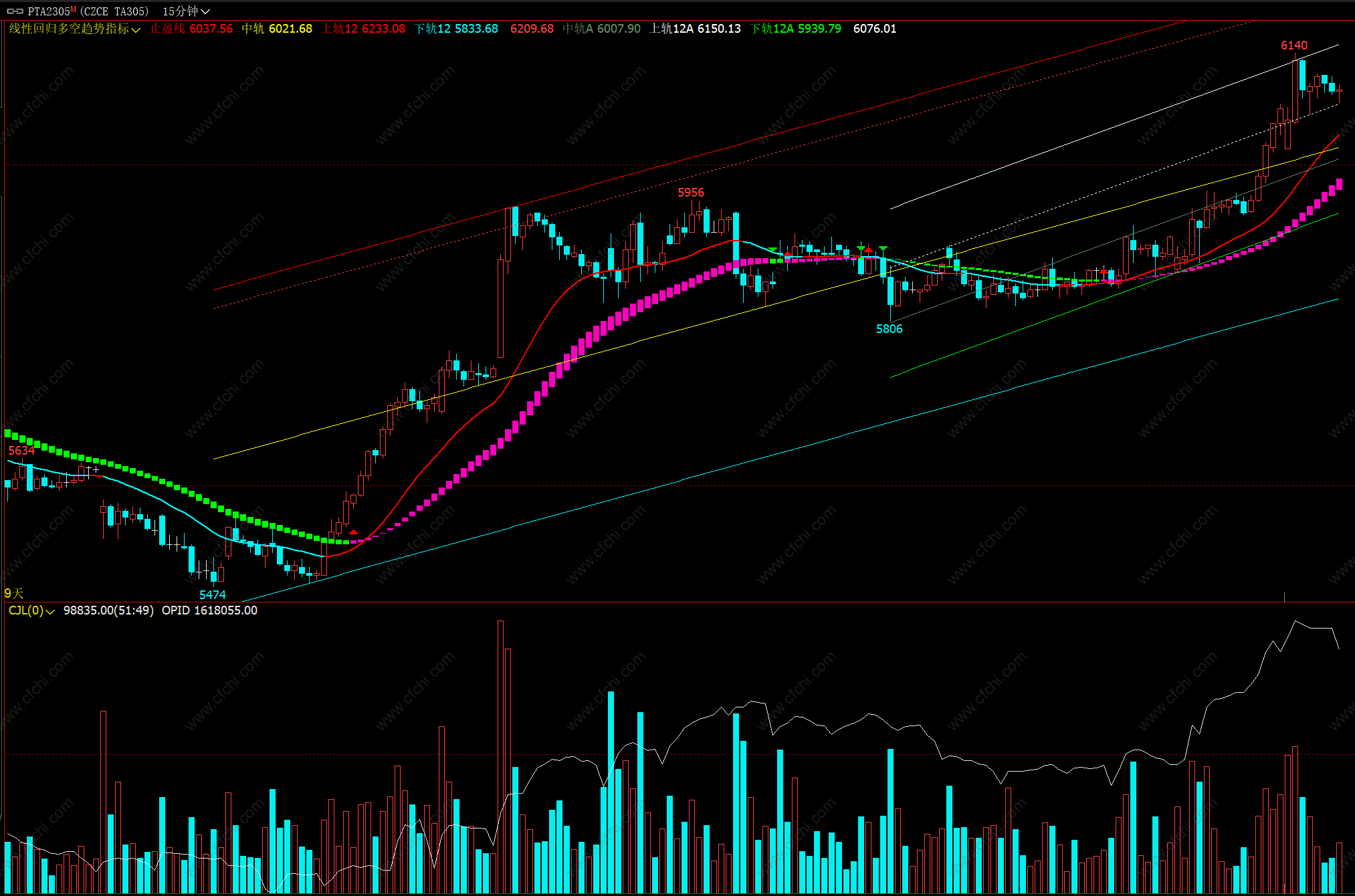Select the 止盈线 6037.56 value label
This screenshot has height=896, width=1355.
[x=191, y=29]
